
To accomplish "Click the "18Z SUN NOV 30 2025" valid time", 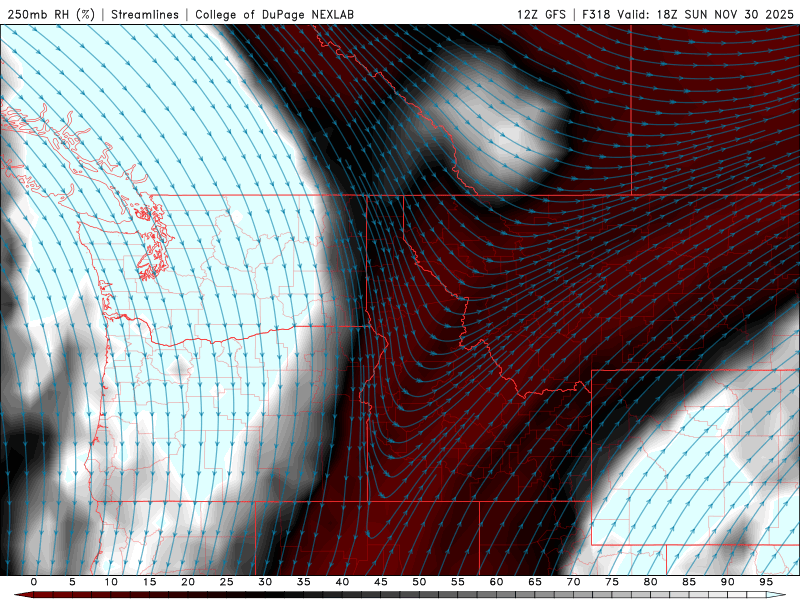I will click(725, 14).
